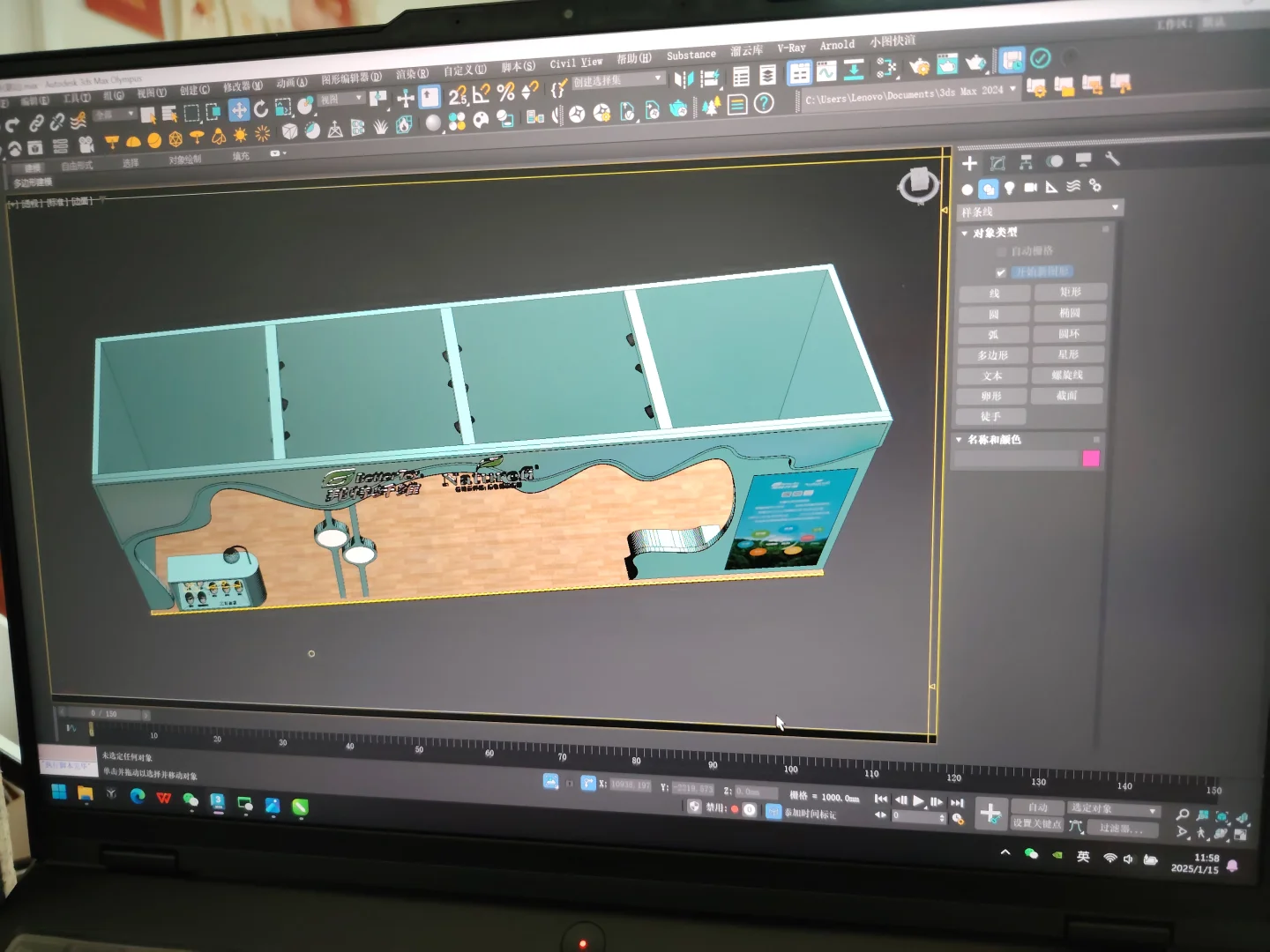
Task: Open the 选定对象 key filter dropdown
Action: [1114, 808]
